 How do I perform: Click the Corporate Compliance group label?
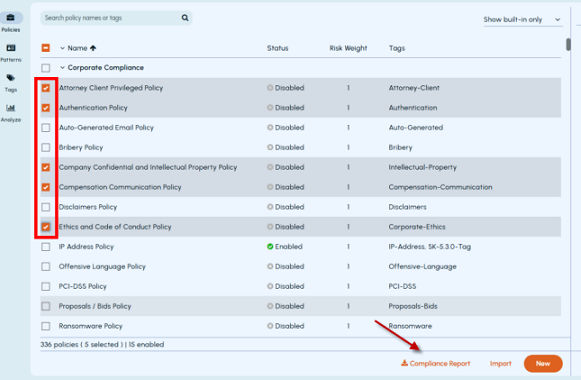(106, 68)
